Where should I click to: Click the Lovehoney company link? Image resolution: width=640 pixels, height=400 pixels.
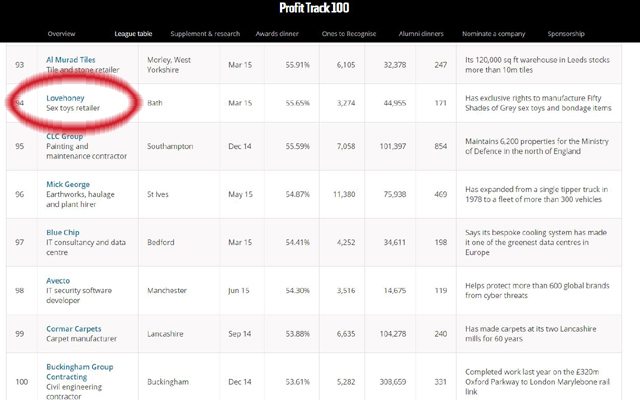coord(67,98)
